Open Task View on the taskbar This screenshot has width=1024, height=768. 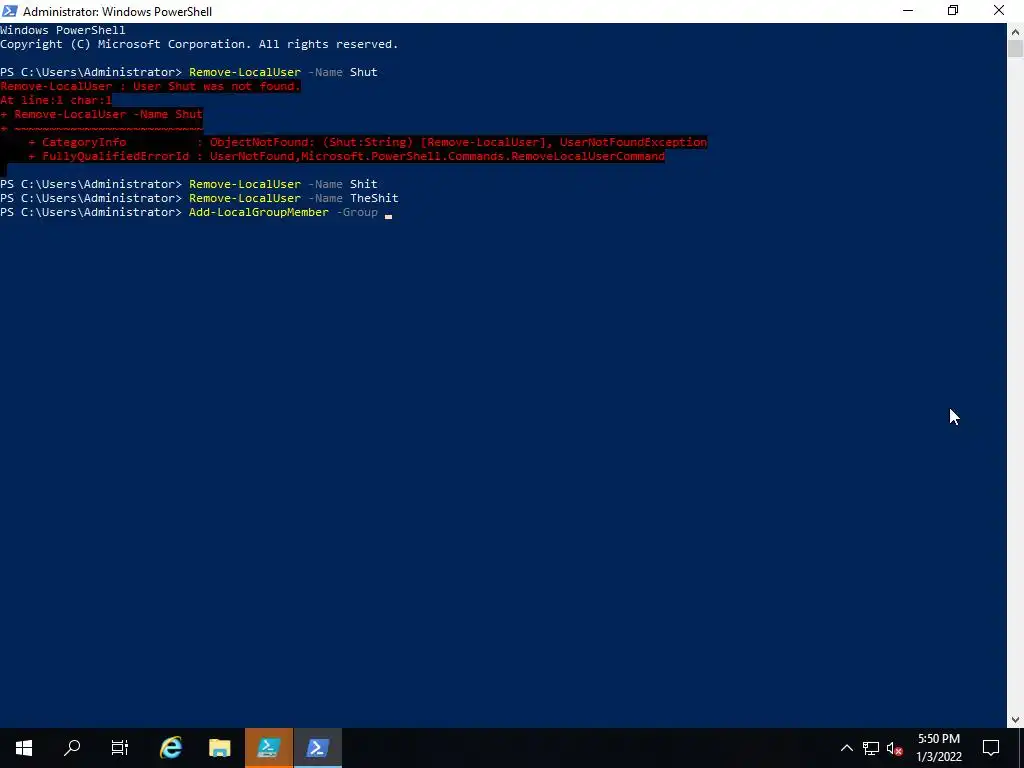120,748
